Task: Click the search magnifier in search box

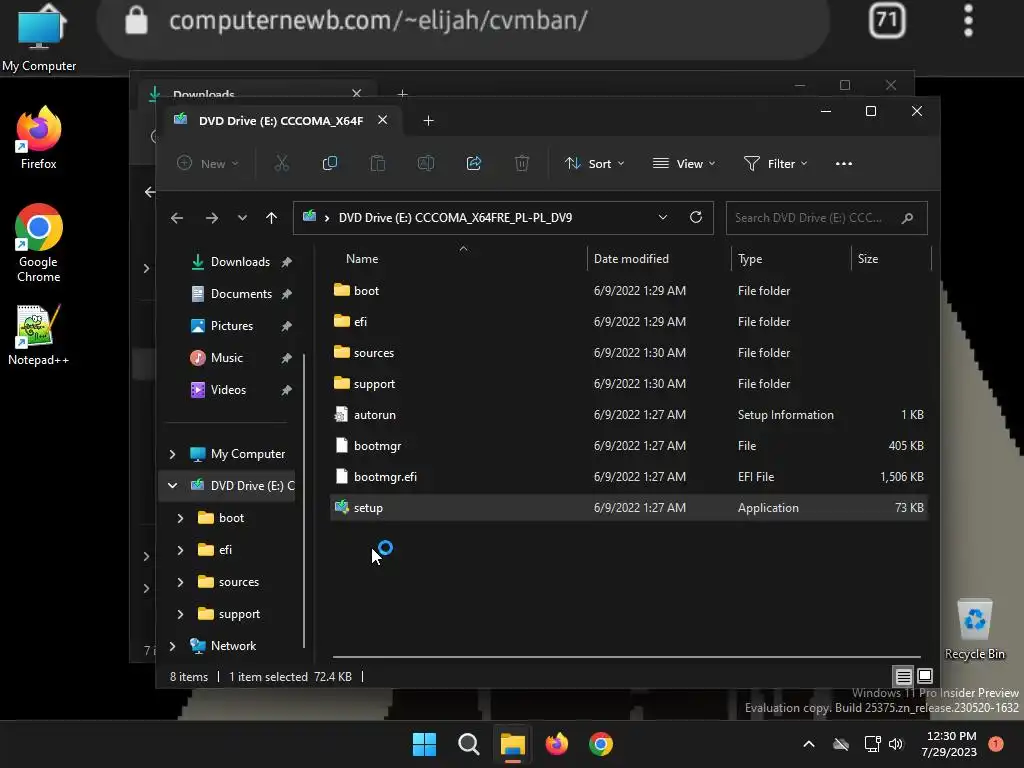Action: coord(907,218)
